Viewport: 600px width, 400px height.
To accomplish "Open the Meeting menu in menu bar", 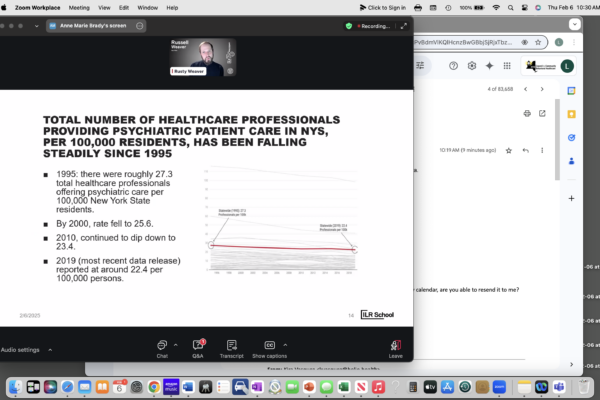I will tap(79, 6).
